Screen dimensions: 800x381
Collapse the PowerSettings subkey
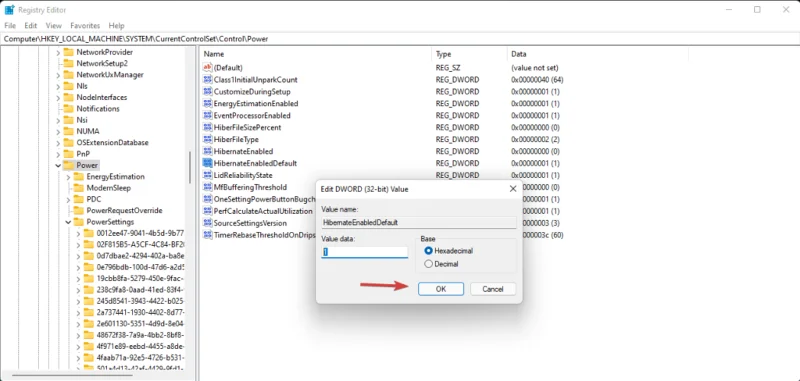click(68, 222)
